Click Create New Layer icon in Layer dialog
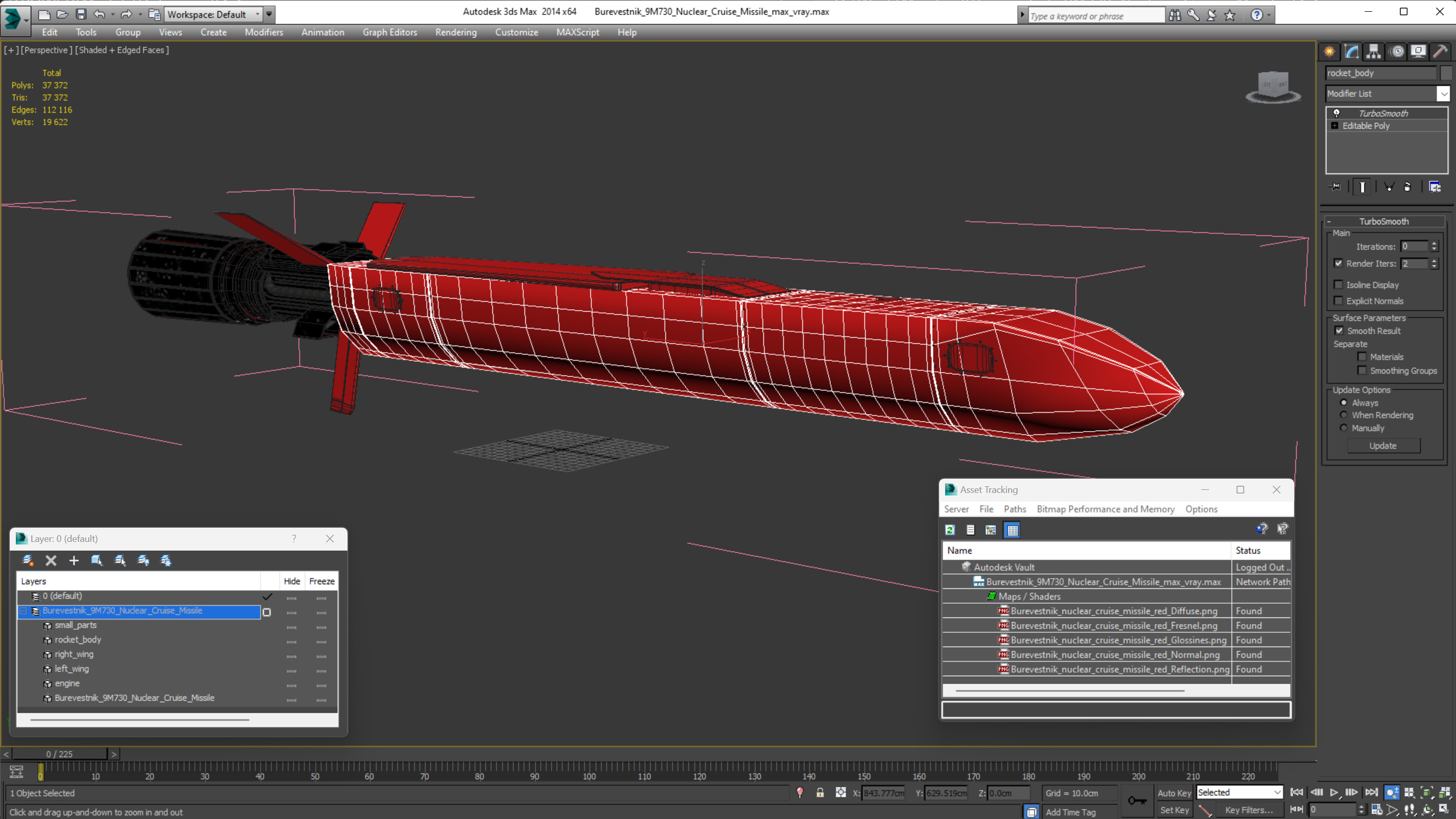1456x819 pixels. [27, 560]
